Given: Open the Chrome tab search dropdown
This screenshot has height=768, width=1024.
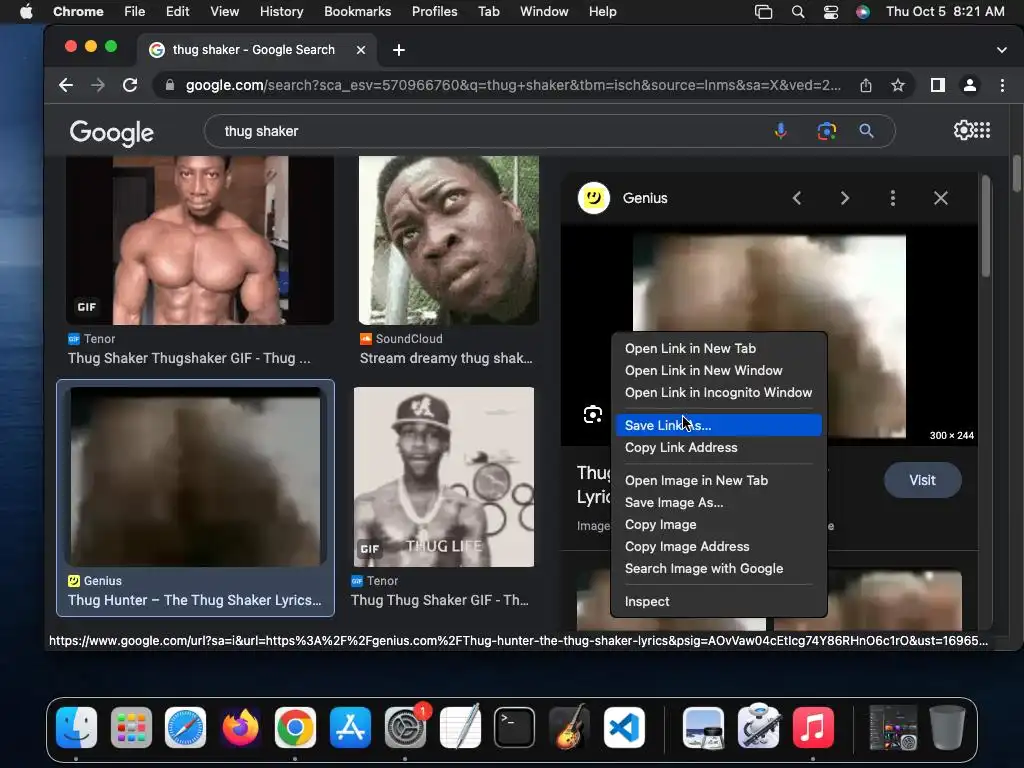Looking at the screenshot, I should point(1002,50).
